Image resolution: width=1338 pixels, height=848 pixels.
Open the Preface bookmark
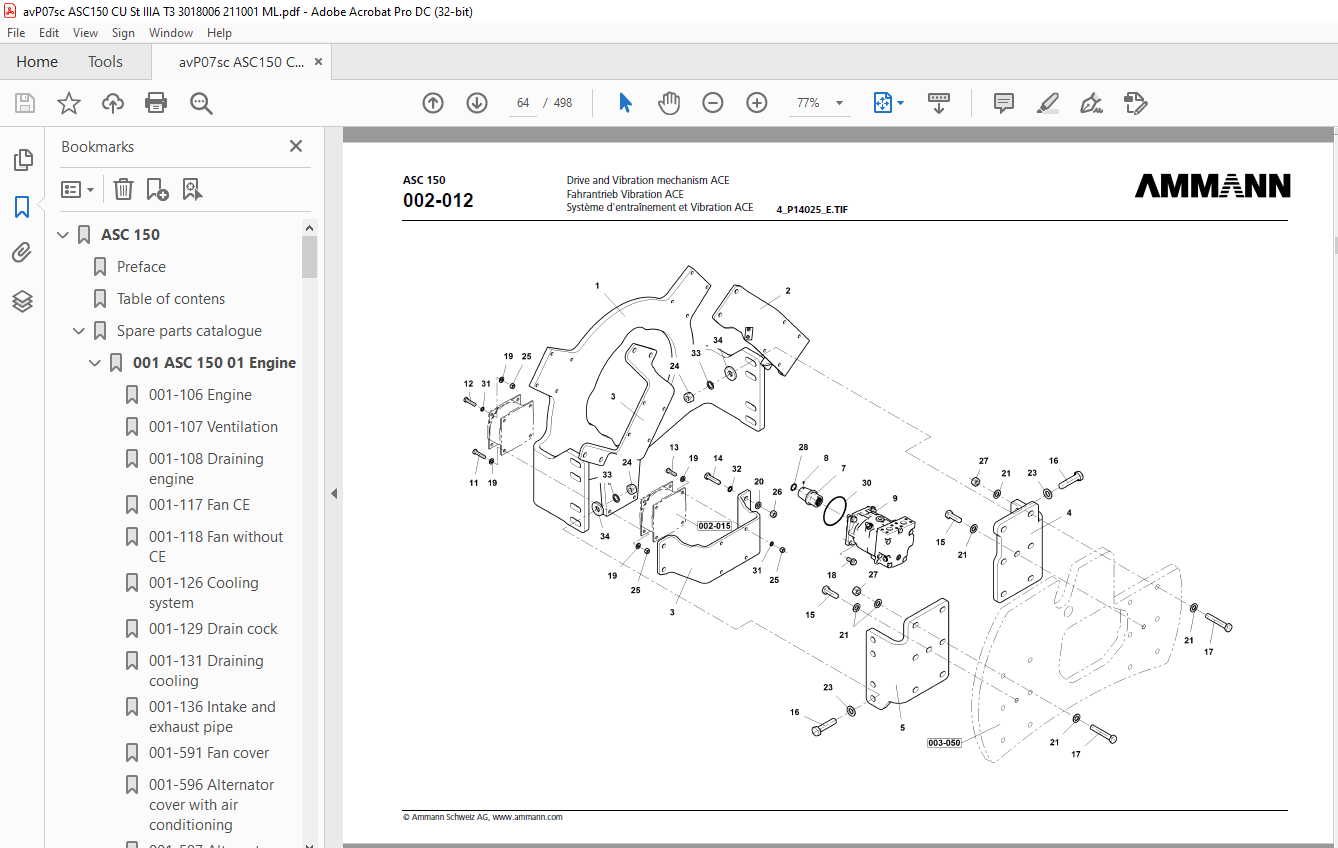coord(141,267)
